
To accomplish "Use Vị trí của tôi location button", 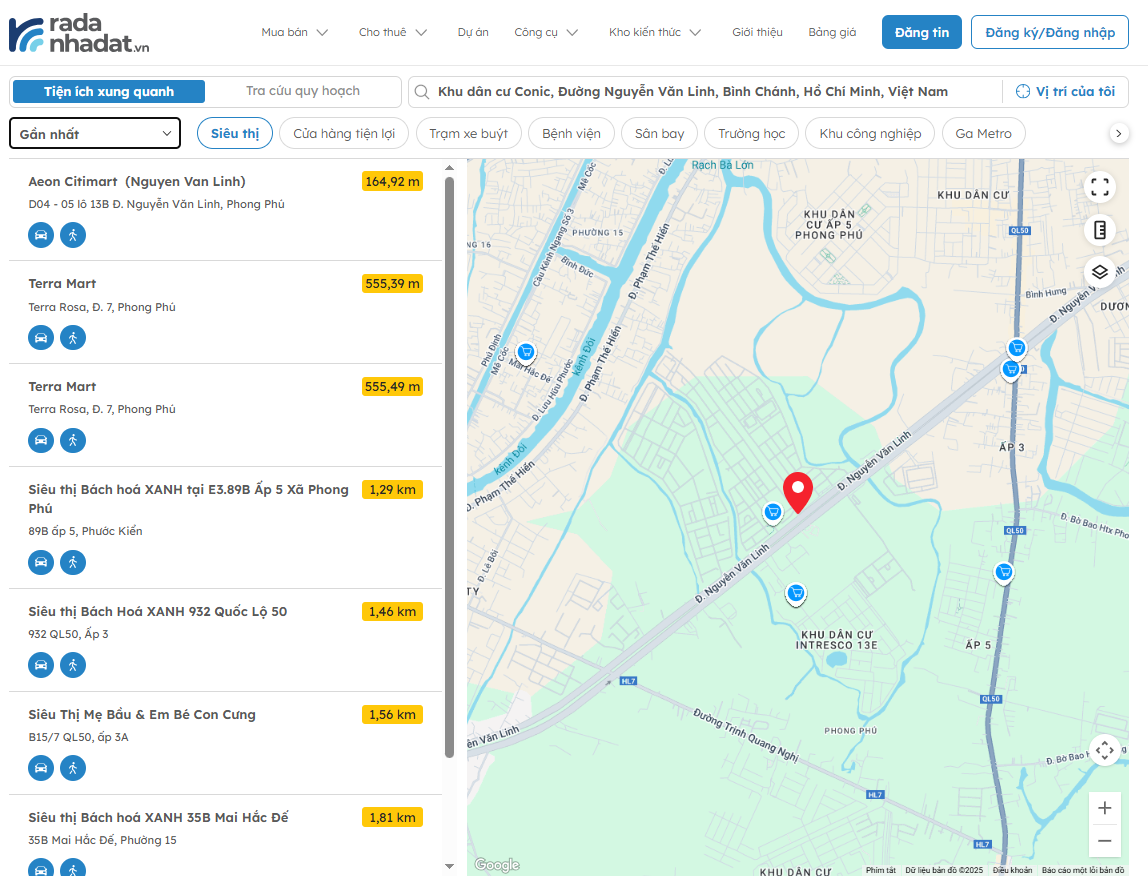I will [1066, 91].
